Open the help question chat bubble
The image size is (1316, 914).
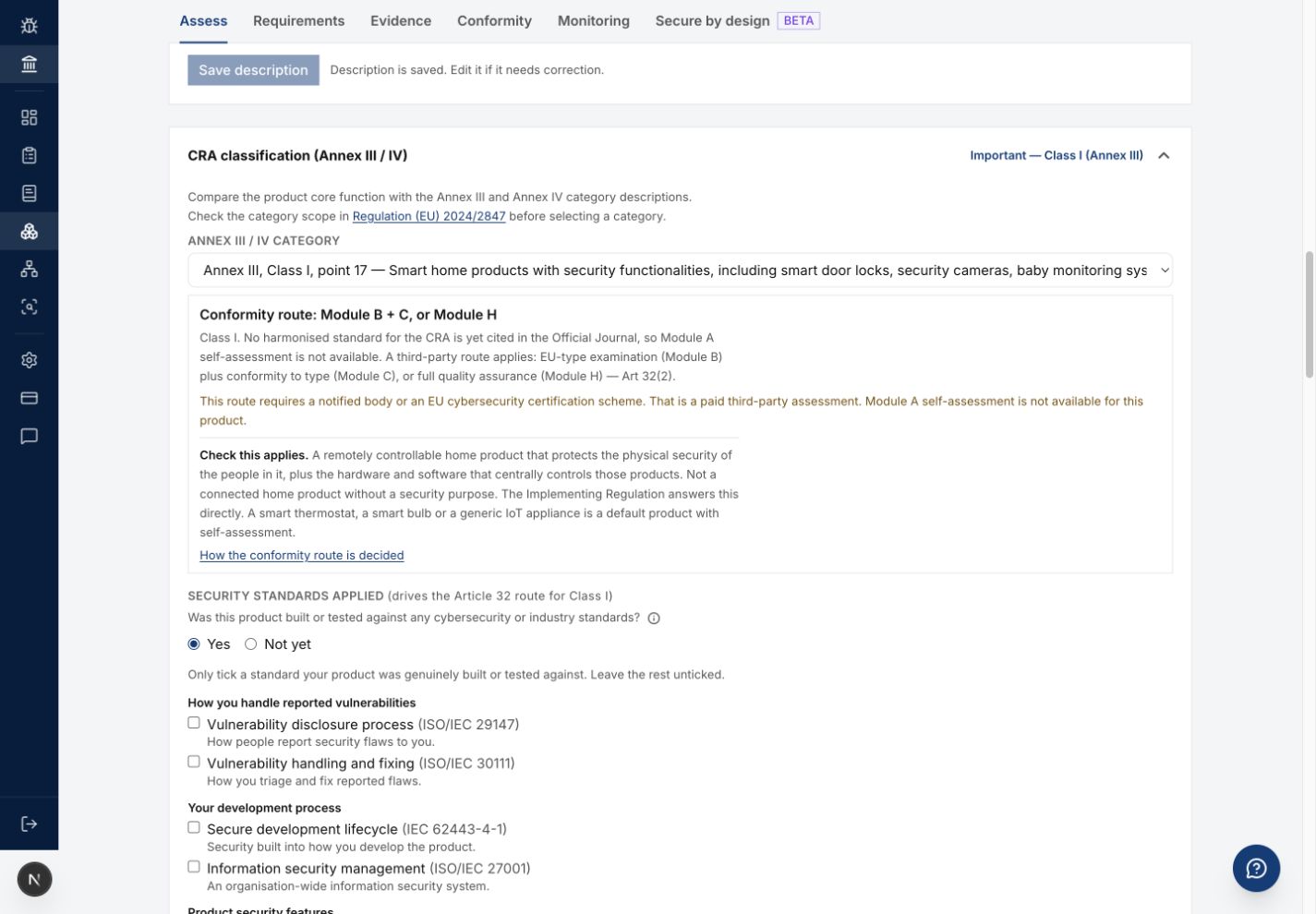pos(1256,868)
